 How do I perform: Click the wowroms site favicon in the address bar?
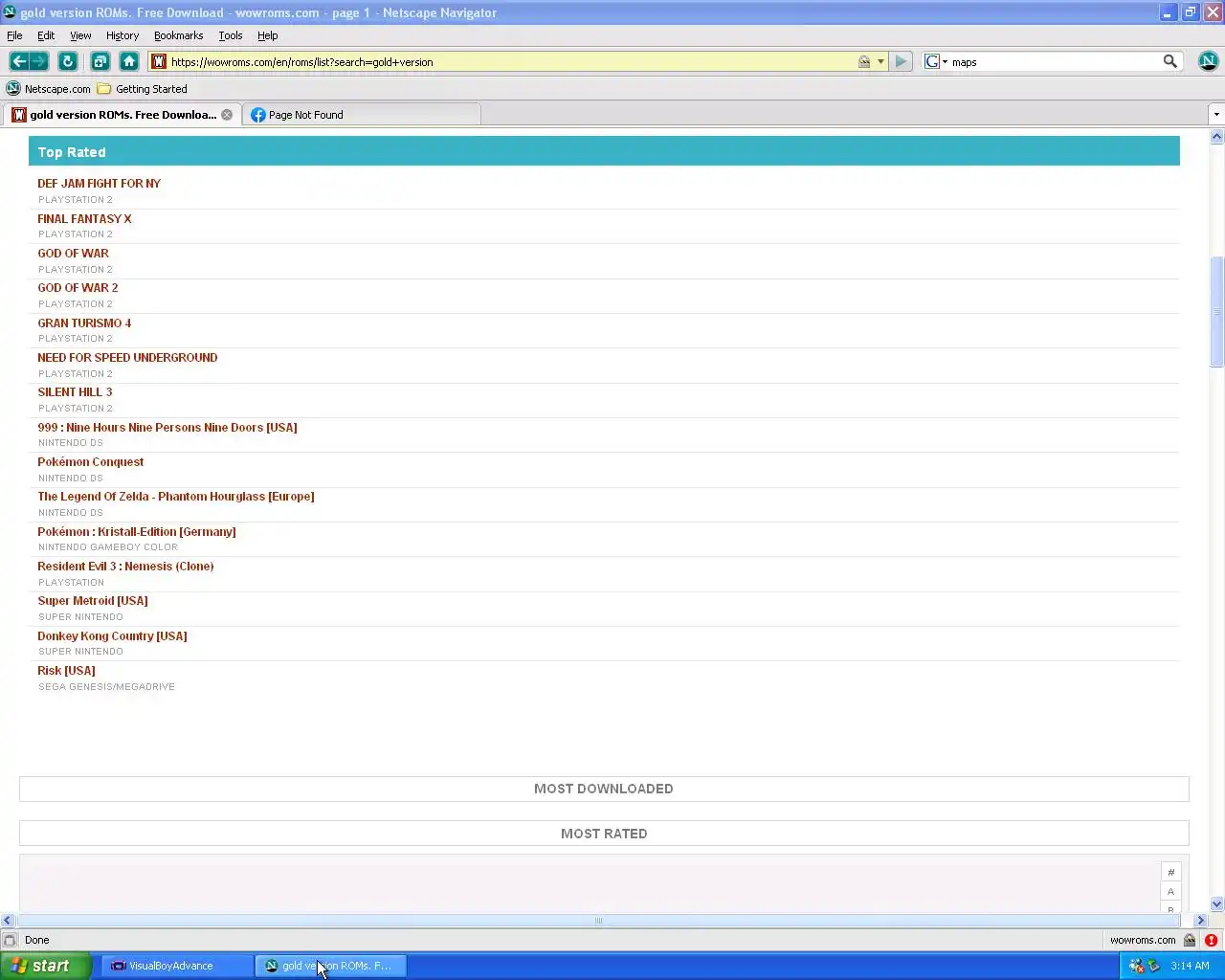pos(159,61)
